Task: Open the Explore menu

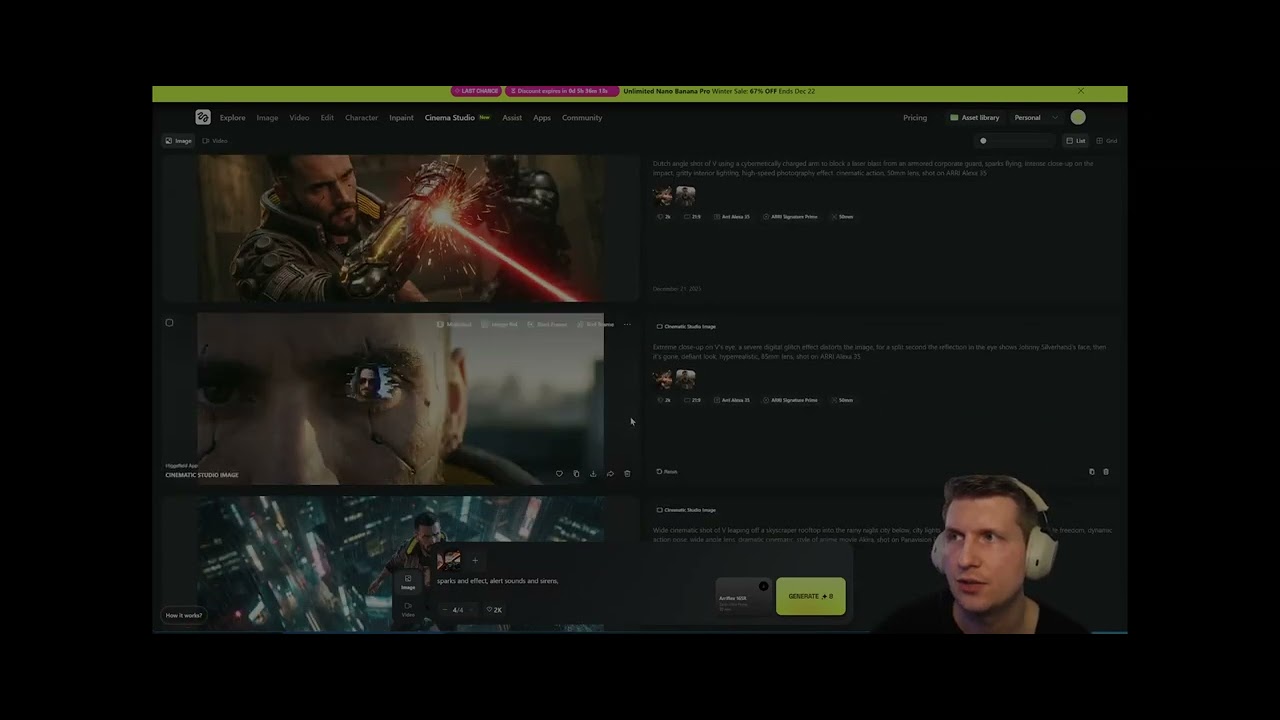Action: tap(232, 118)
